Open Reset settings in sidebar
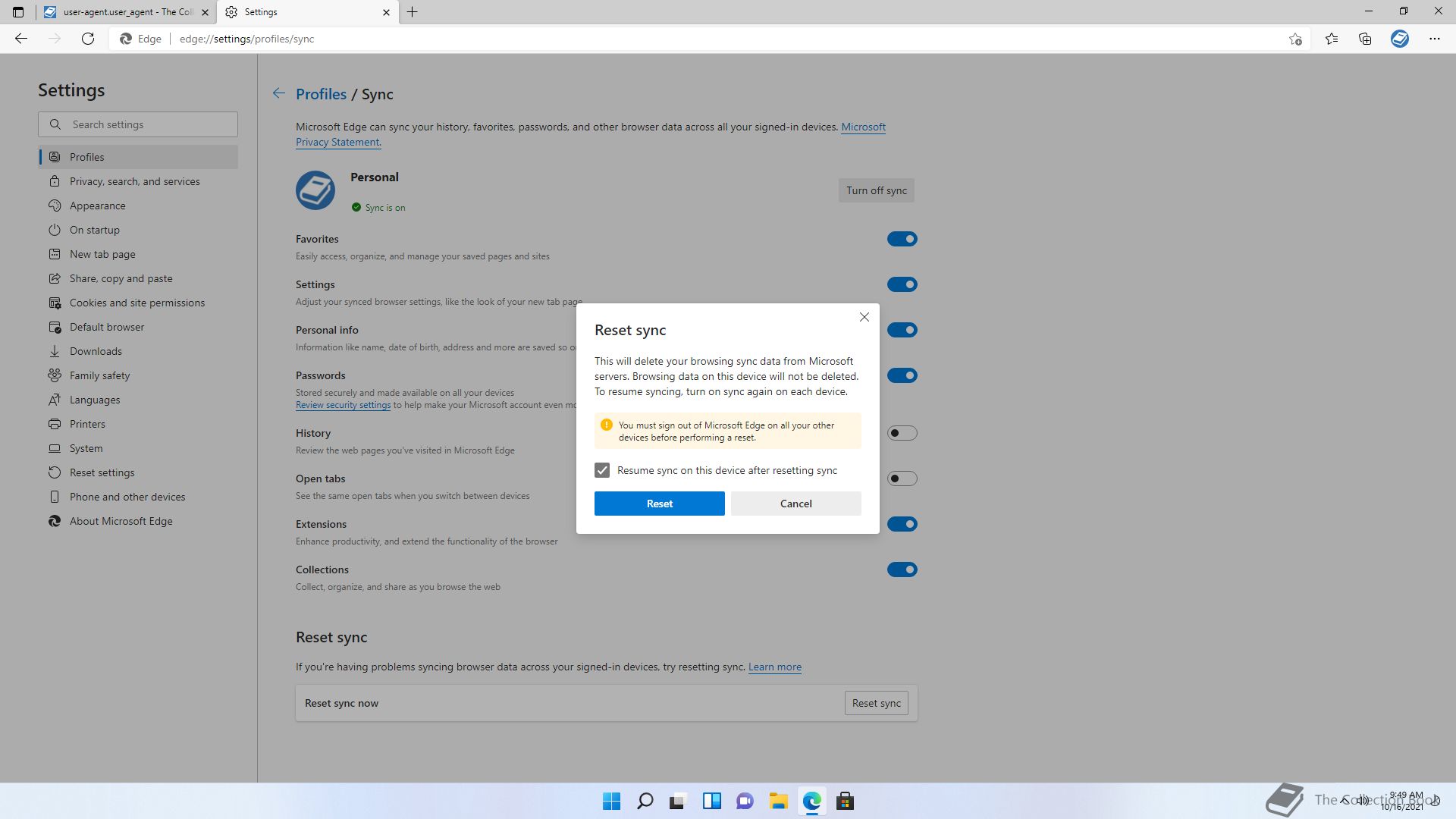Image resolution: width=1456 pixels, height=819 pixels. tap(138, 472)
